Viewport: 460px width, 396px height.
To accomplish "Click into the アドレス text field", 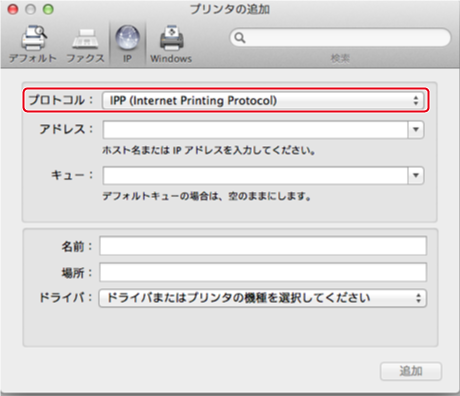I will click(x=255, y=130).
